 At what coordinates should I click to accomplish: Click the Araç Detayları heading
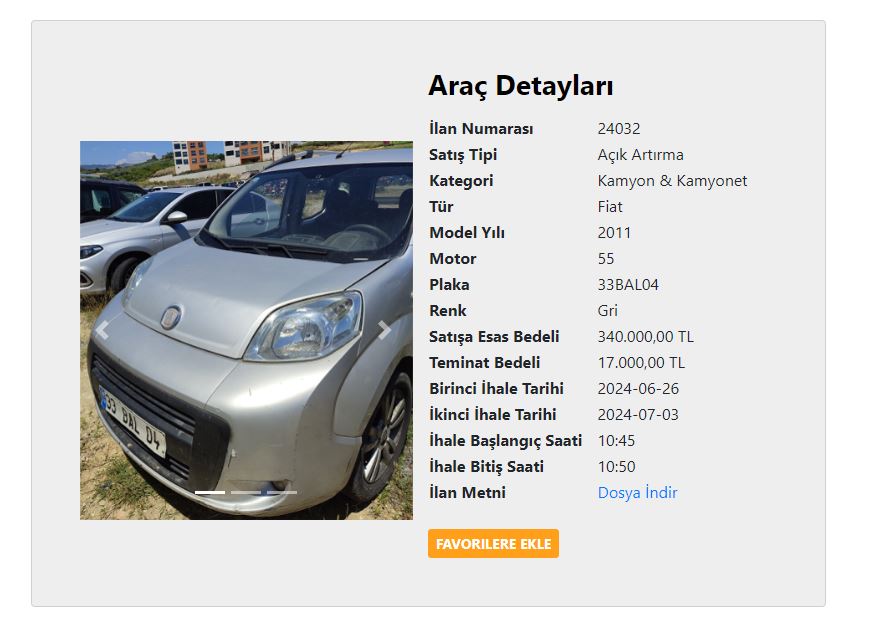(x=520, y=86)
